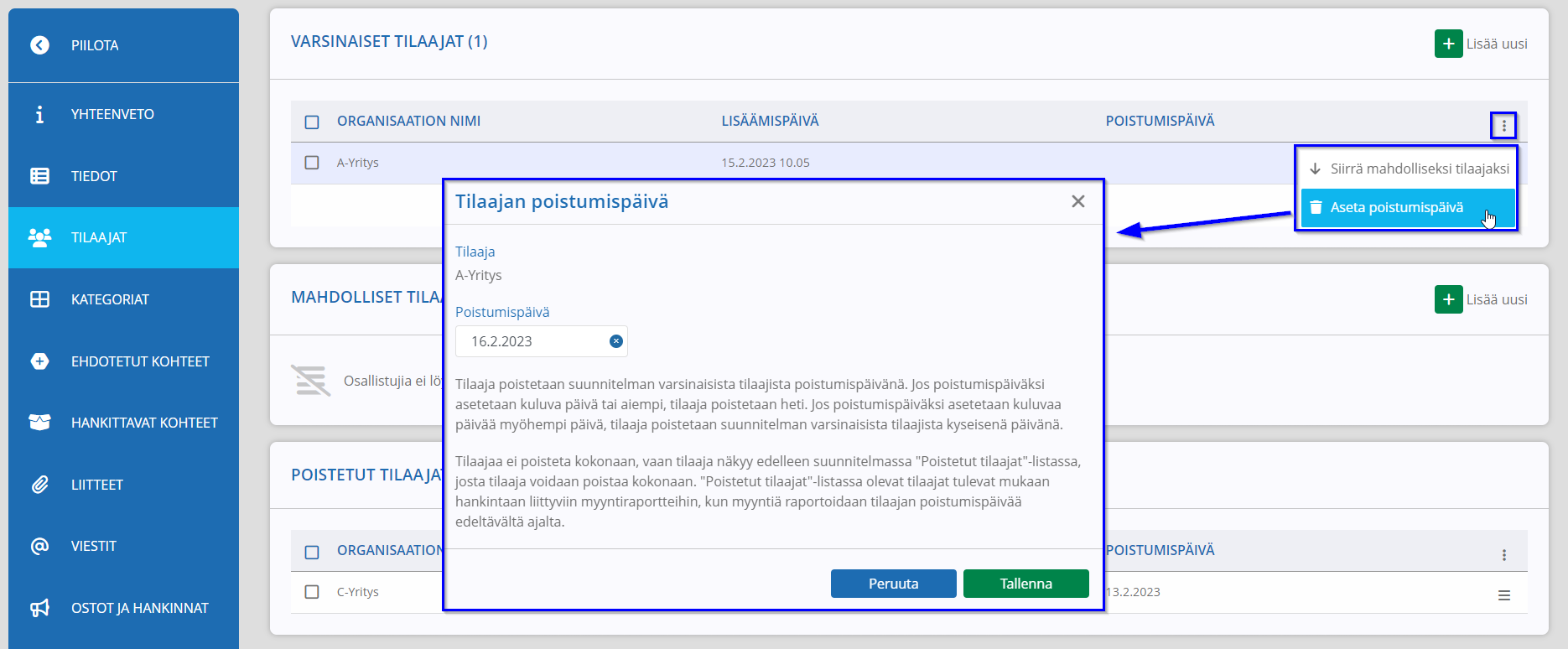Toggle select-all checkbox in Varsinaiset tilaajat header
Viewport: 1568px width, 649px height.
point(312,122)
